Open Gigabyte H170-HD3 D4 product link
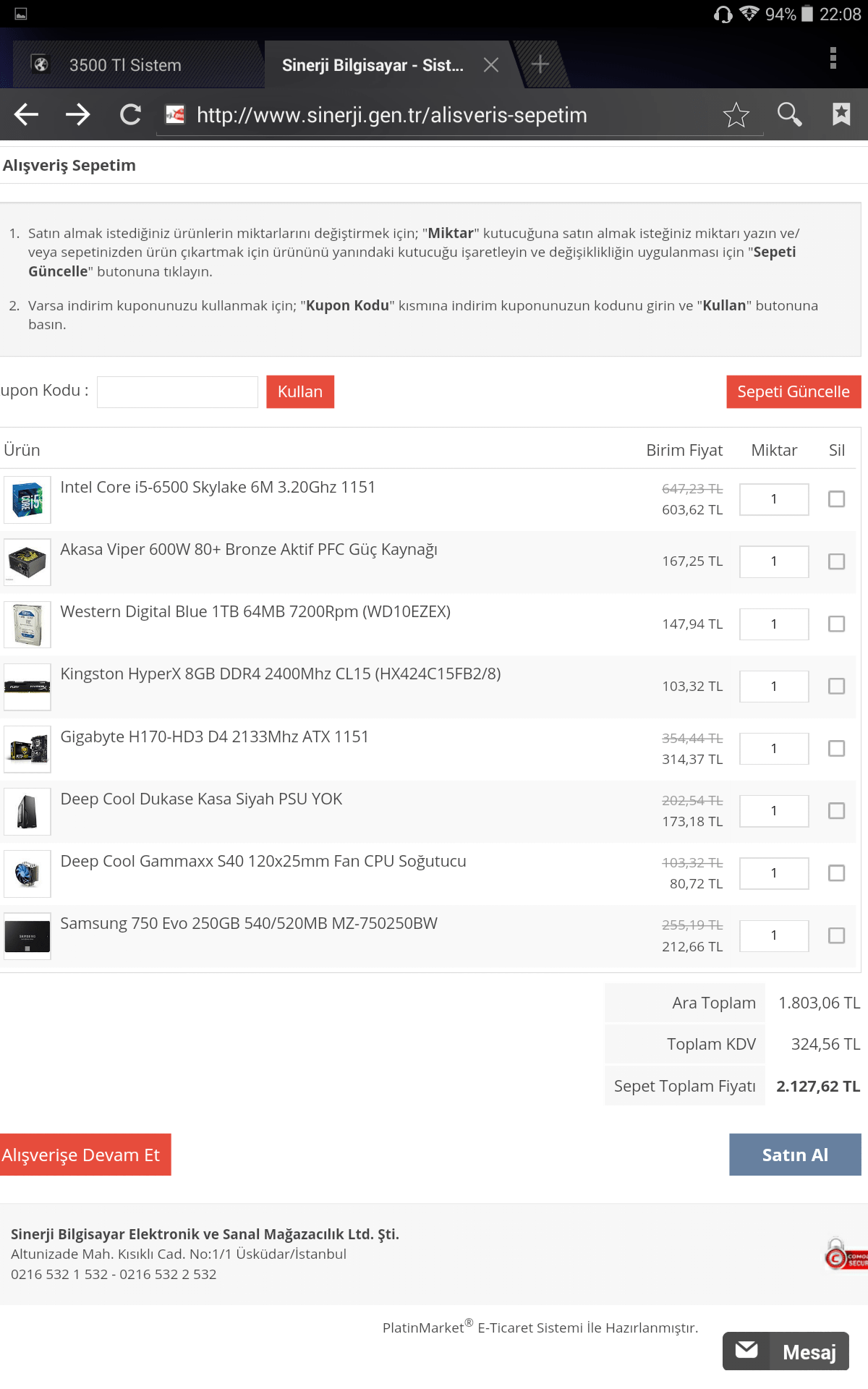Viewport: 868px width, 1389px height. point(215,736)
